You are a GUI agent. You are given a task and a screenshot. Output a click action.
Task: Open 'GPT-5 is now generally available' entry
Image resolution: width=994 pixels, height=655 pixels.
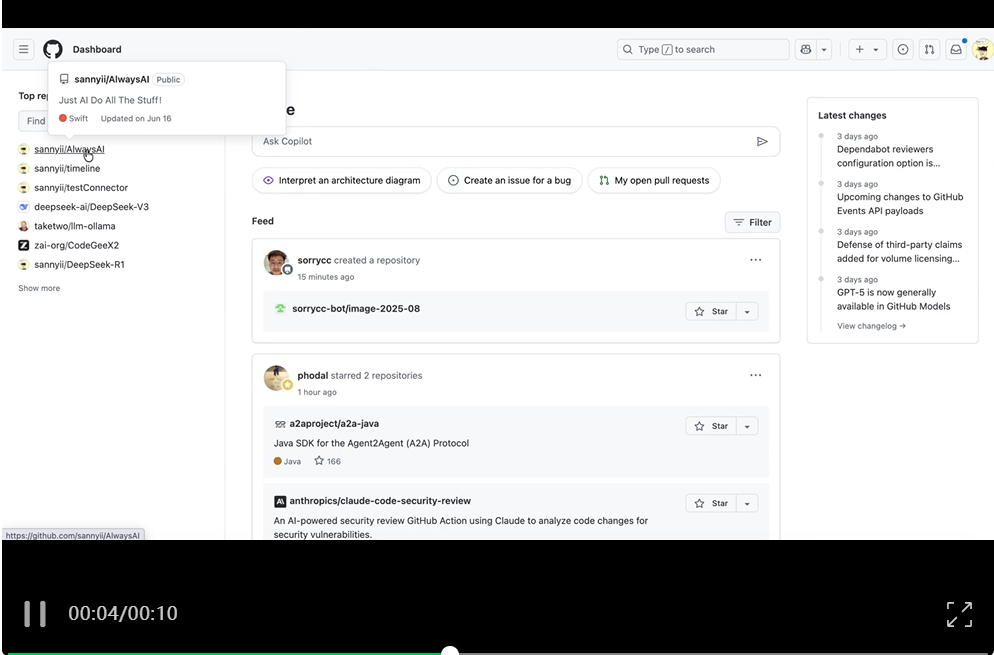click(x=893, y=299)
